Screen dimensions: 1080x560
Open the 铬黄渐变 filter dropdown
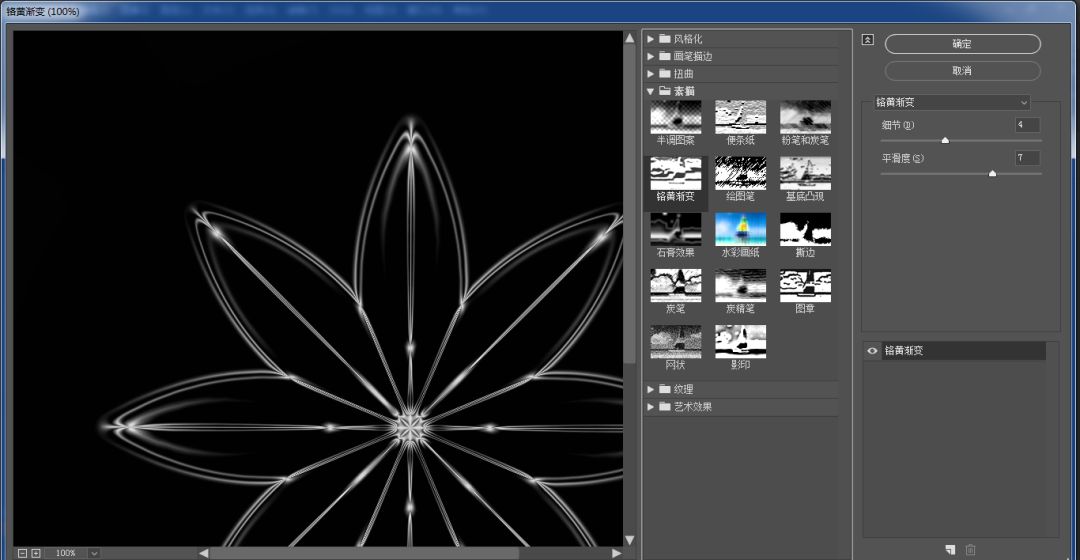951,102
